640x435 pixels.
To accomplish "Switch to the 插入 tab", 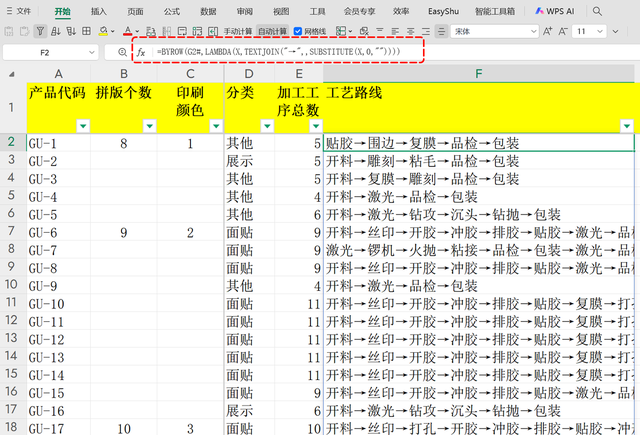I will click(x=99, y=11).
